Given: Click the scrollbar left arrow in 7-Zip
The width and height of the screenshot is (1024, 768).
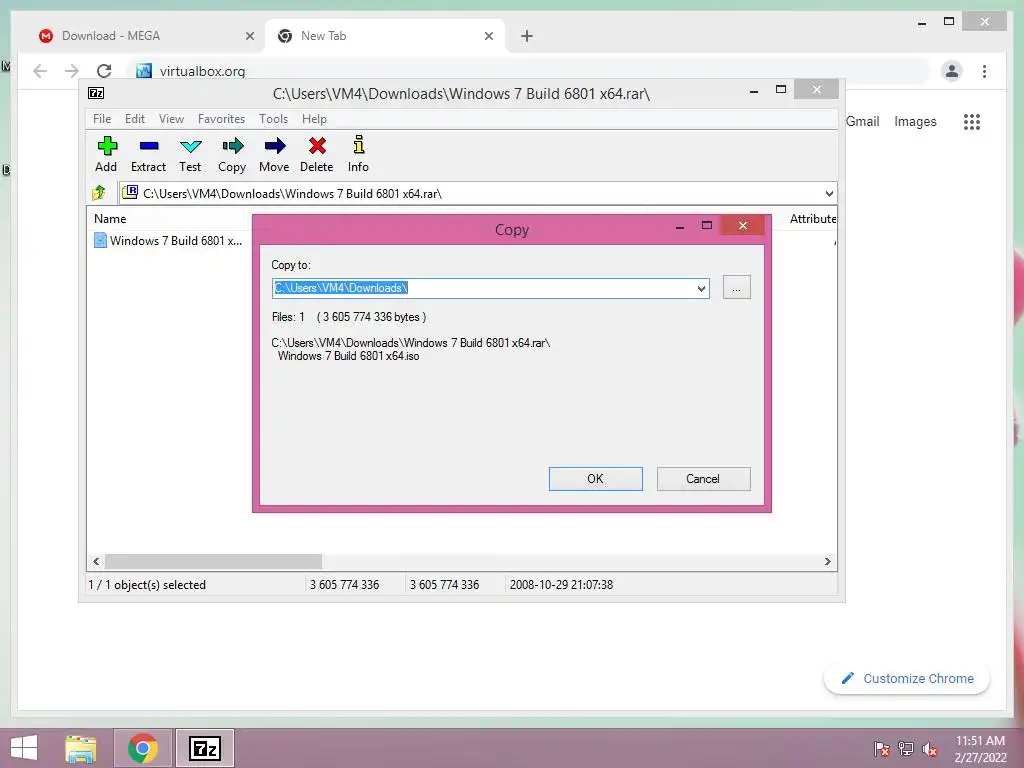Looking at the screenshot, I should pos(96,562).
